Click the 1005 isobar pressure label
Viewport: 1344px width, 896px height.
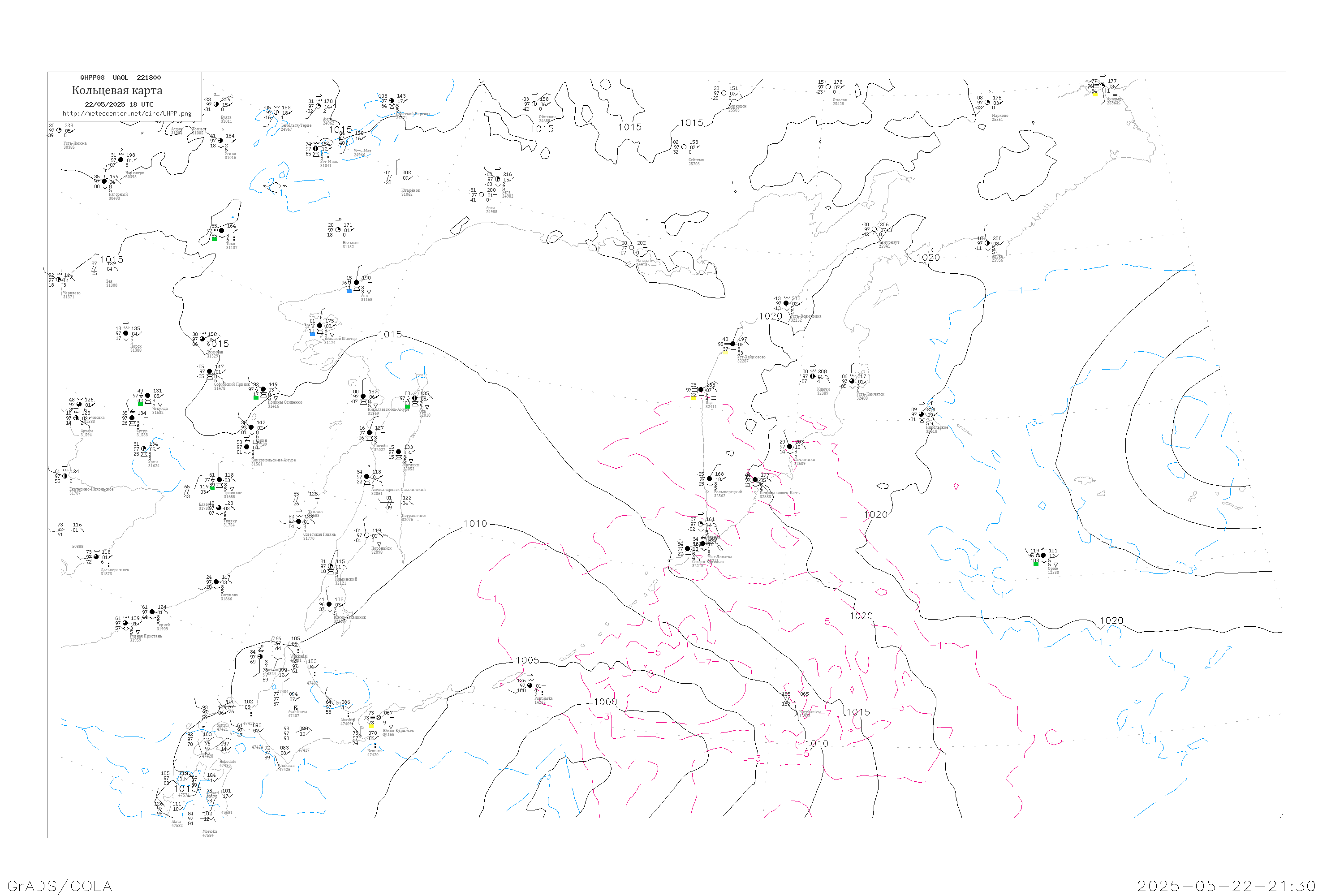pyautogui.click(x=527, y=660)
